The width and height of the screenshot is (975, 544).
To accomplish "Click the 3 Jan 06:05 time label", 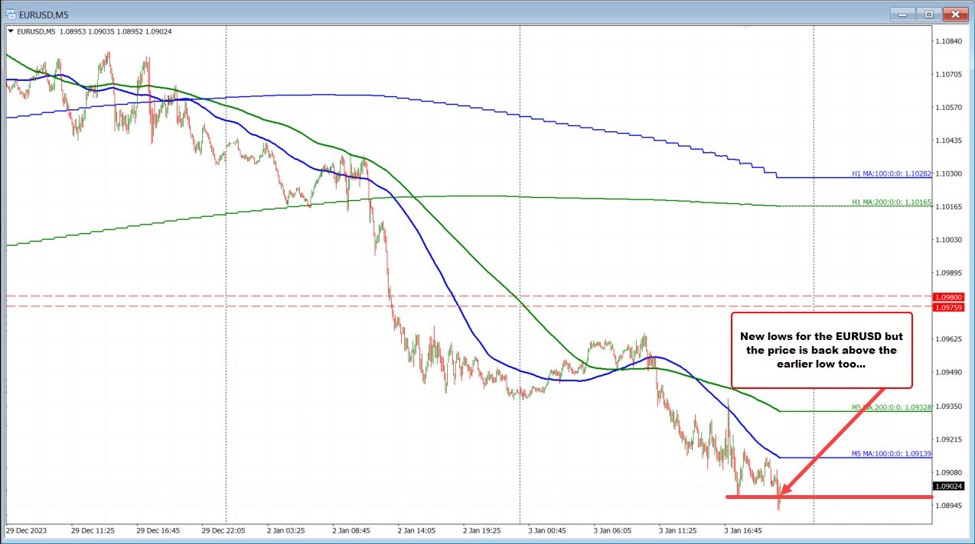I will tap(612, 531).
